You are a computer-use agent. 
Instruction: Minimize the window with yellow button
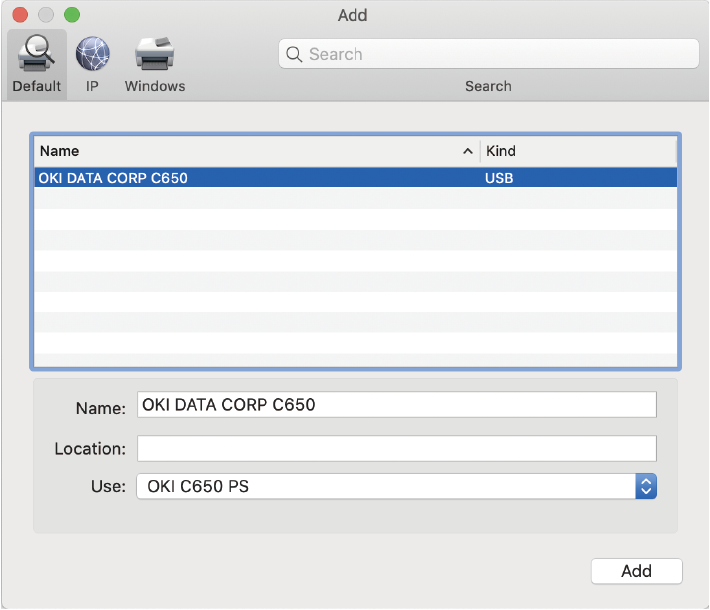46,15
